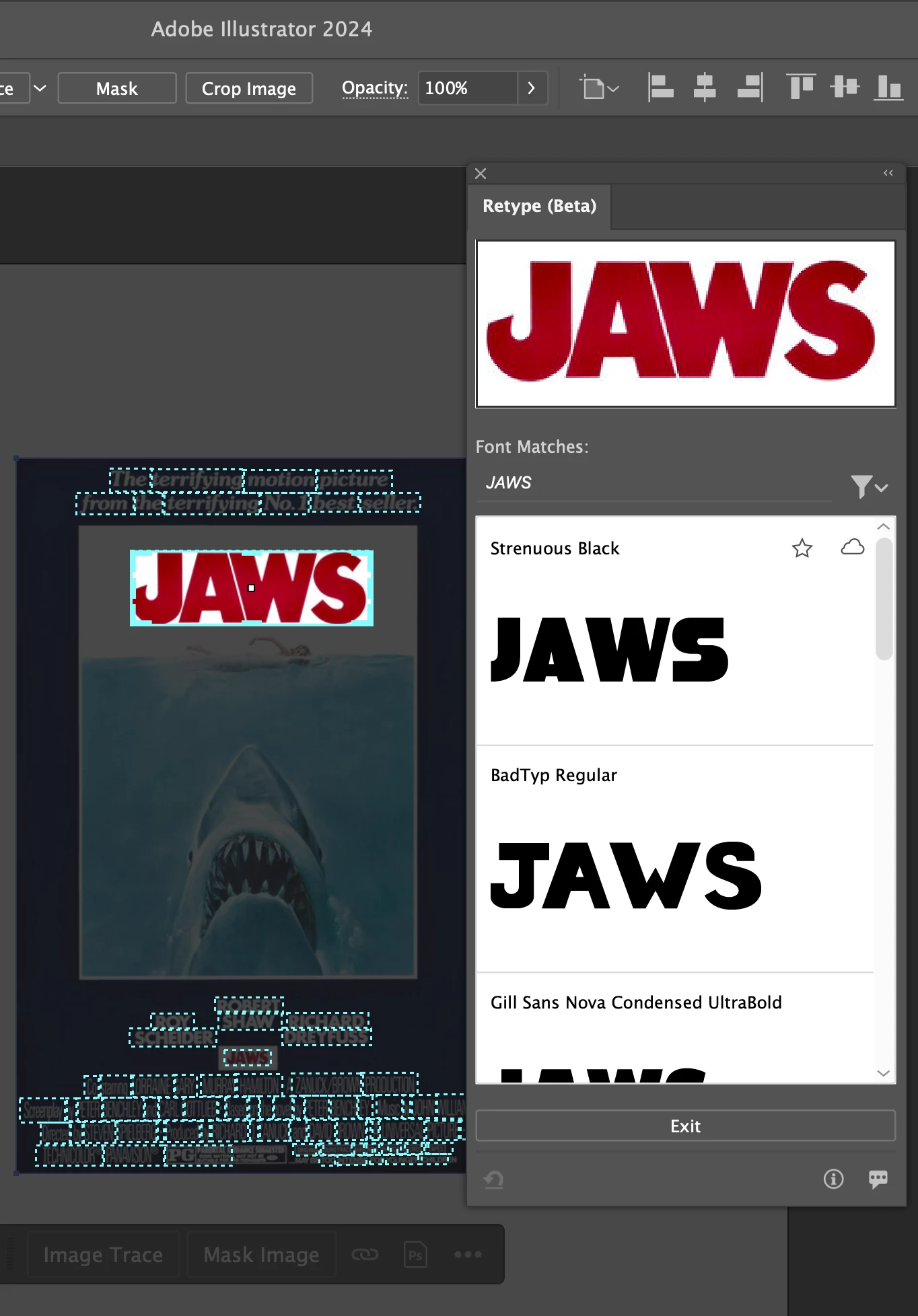Click the Edit in Photoshop icon

tap(416, 1254)
